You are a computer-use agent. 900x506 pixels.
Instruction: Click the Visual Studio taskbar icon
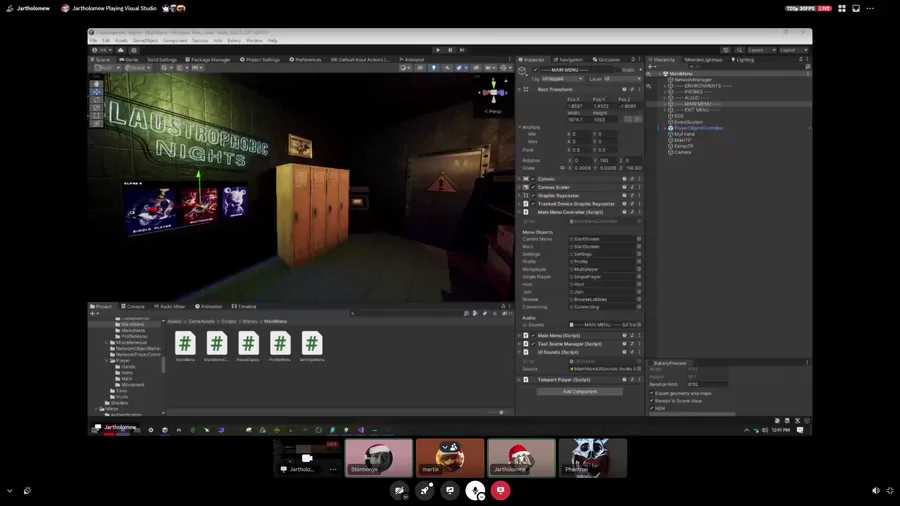click(360, 430)
